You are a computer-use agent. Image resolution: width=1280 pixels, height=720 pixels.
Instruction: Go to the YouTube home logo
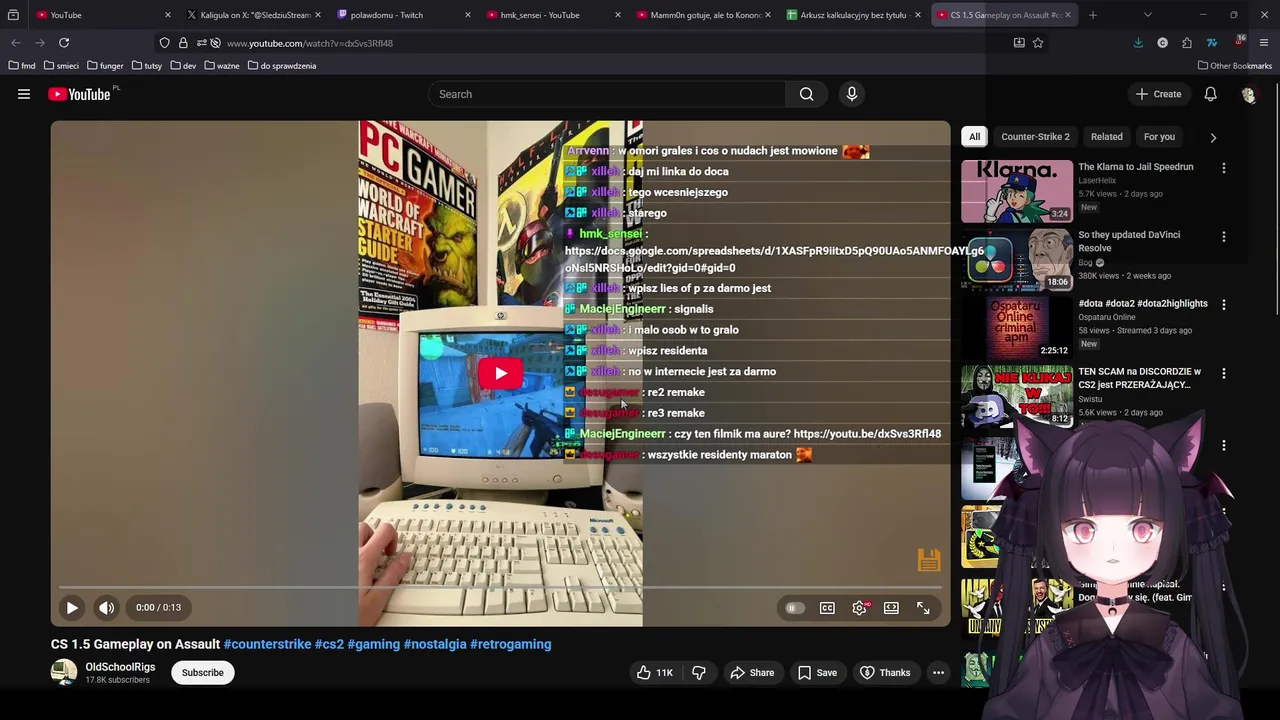click(79, 94)
